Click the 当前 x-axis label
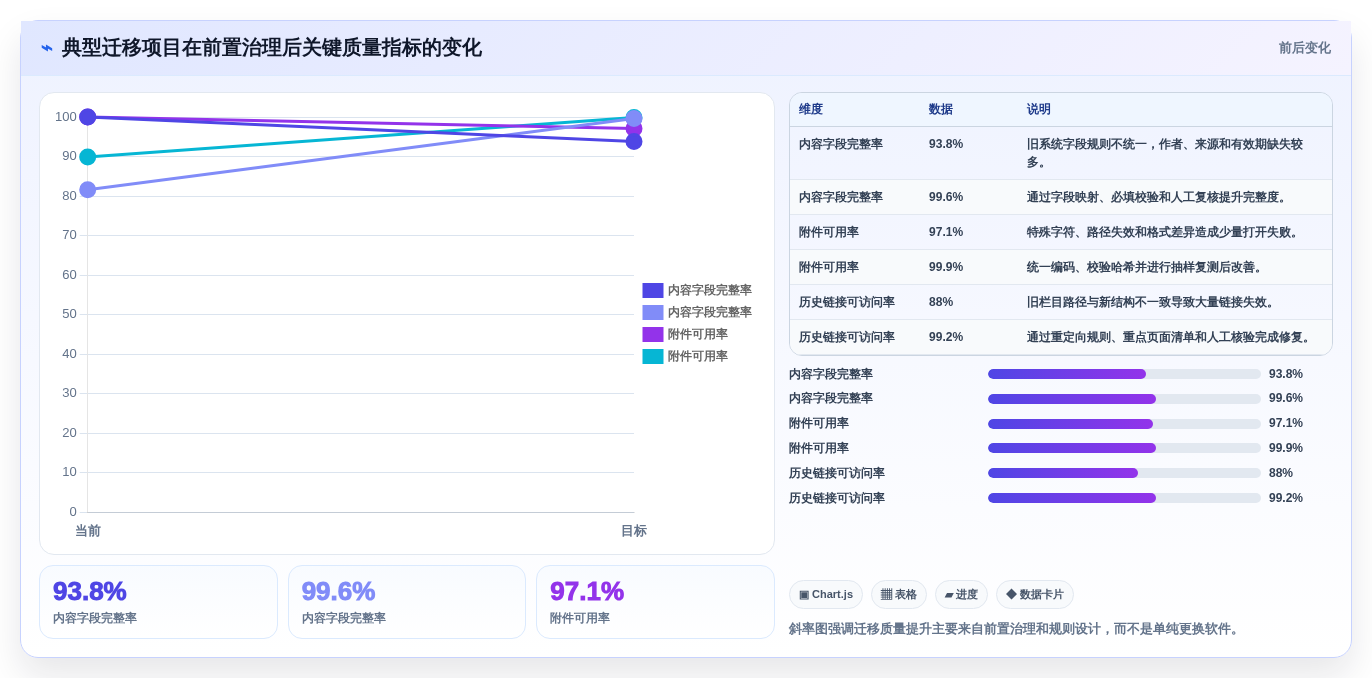This screenshot has height=678, width=1372. point(88,531)
